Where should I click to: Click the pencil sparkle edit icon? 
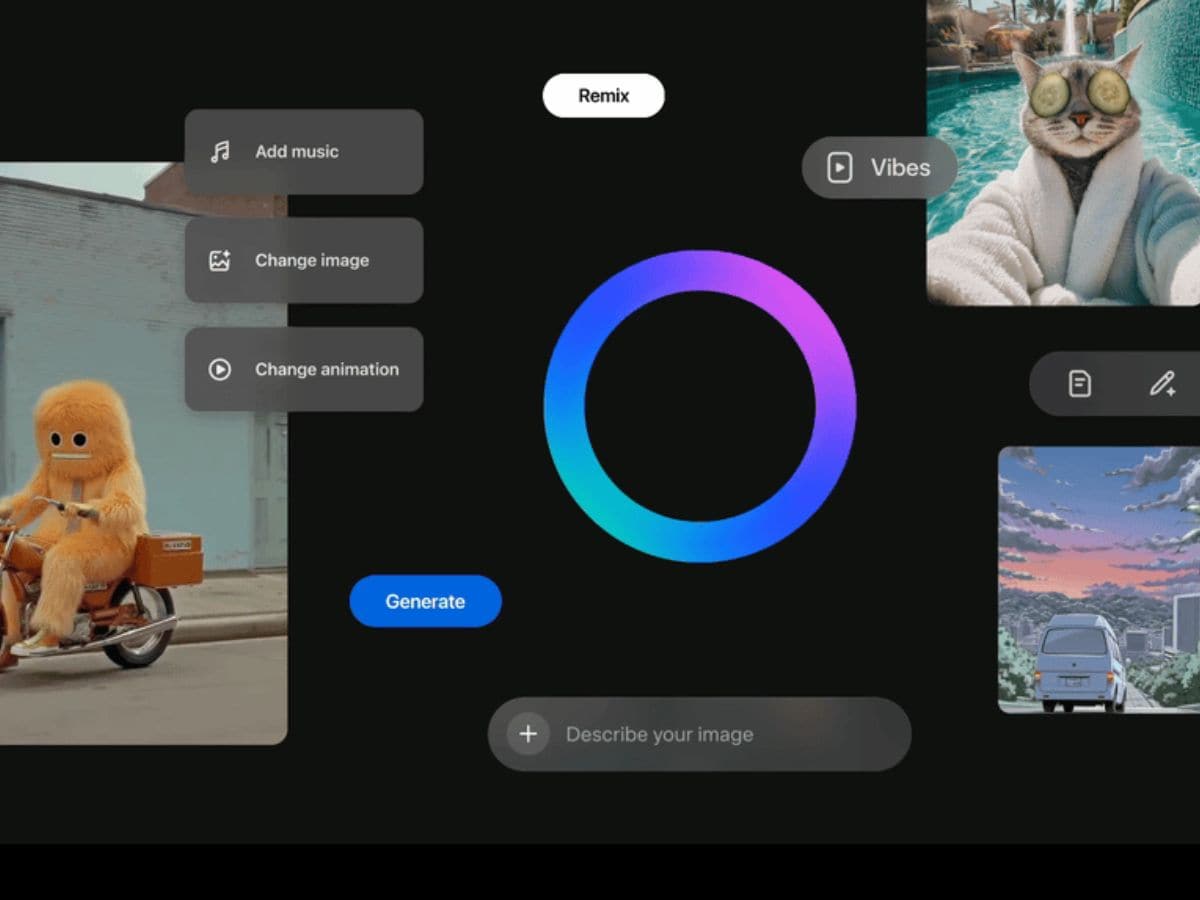pyautogui.click(x=1162, y=383)
